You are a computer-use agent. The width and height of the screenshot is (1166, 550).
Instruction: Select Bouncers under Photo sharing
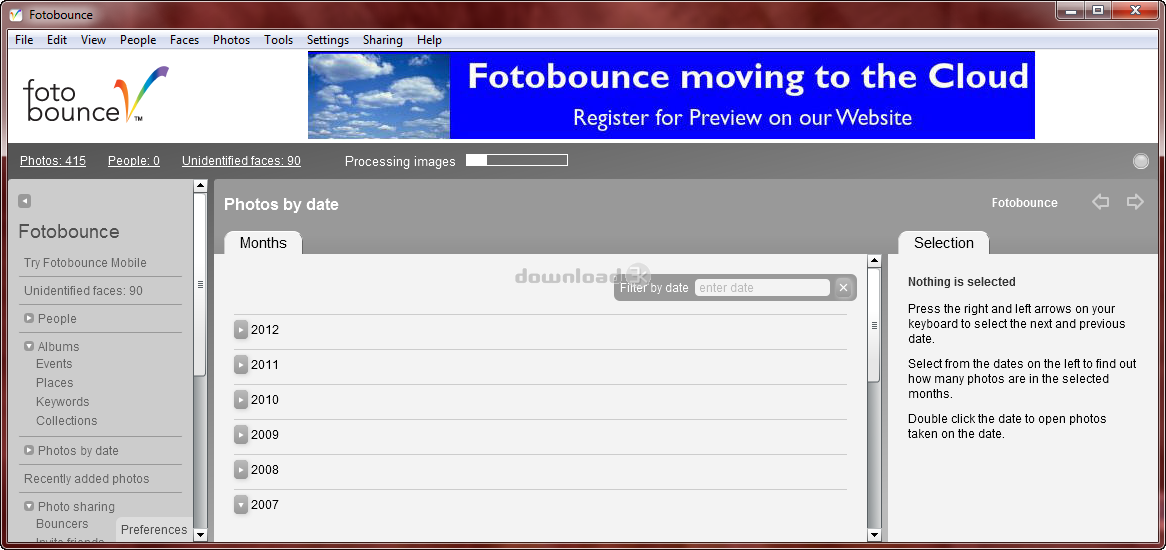point(62,524)
